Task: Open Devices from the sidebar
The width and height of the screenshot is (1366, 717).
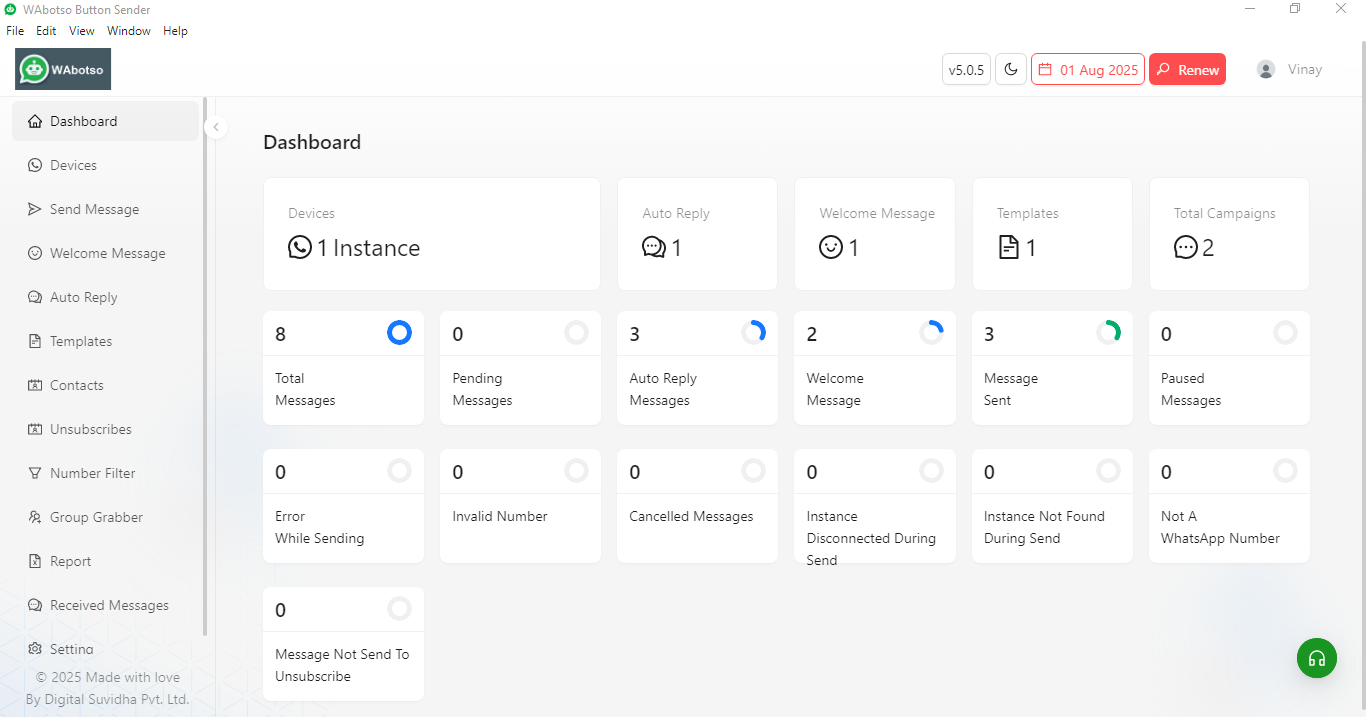Action: tap(105, 165)
